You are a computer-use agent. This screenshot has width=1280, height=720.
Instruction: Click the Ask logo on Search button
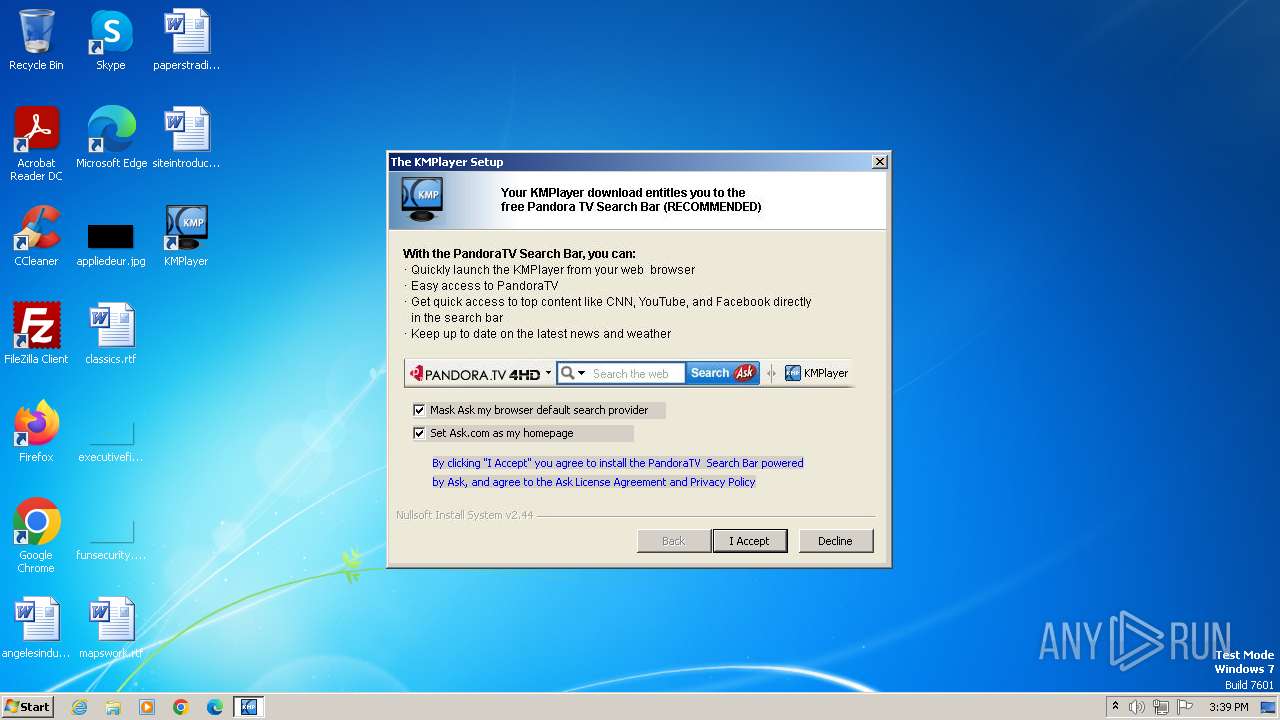pyautogui.click(x=745, y=373)
